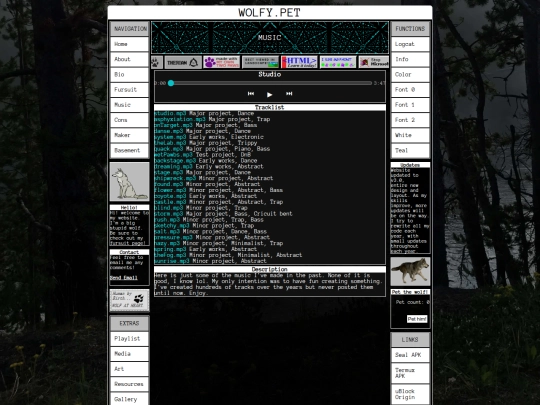Screen dimensions: 540x405
Task: Open Art under Extras
Action: pos(129,369)
